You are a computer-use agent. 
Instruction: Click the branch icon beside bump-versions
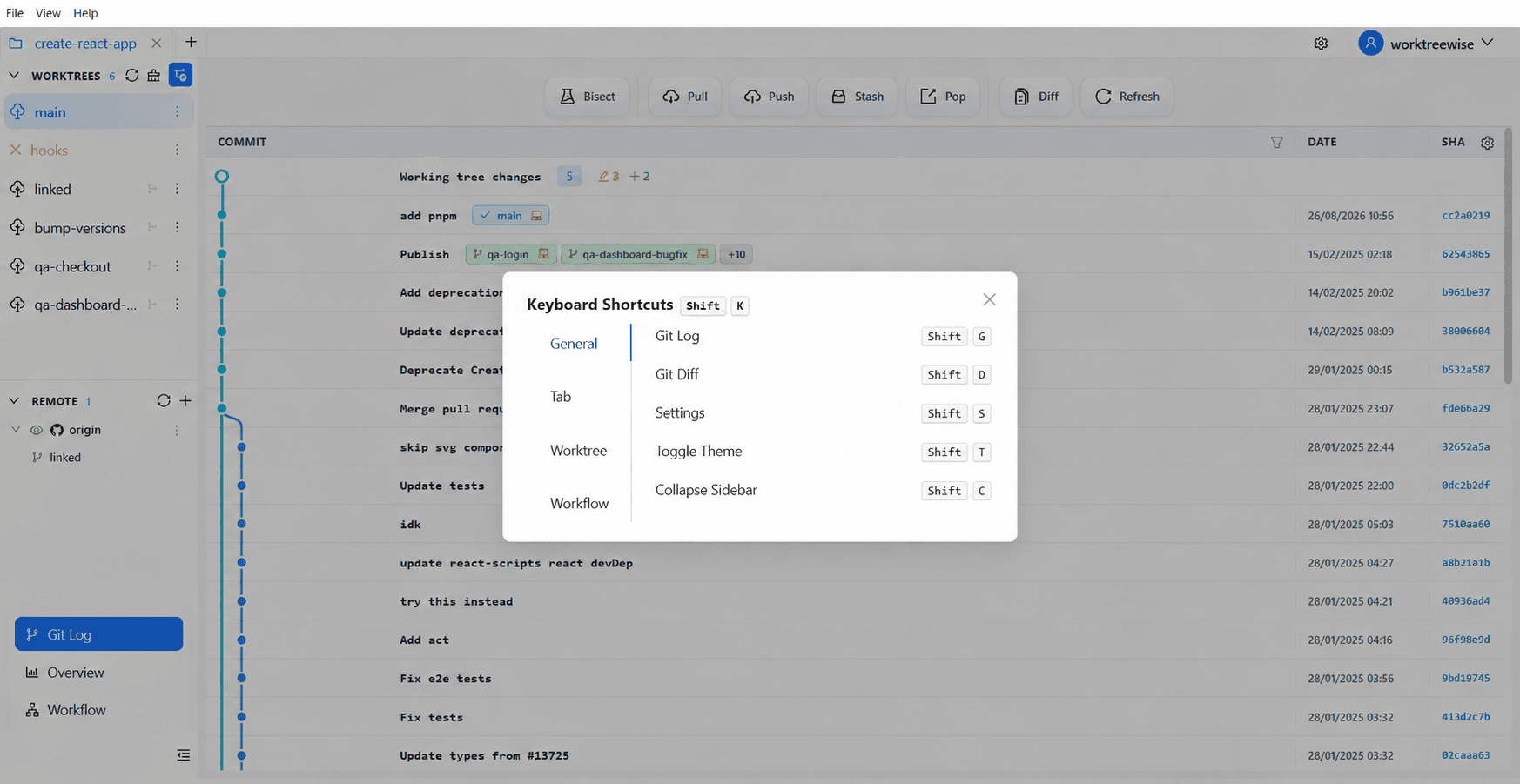click(x=152, y=228)
